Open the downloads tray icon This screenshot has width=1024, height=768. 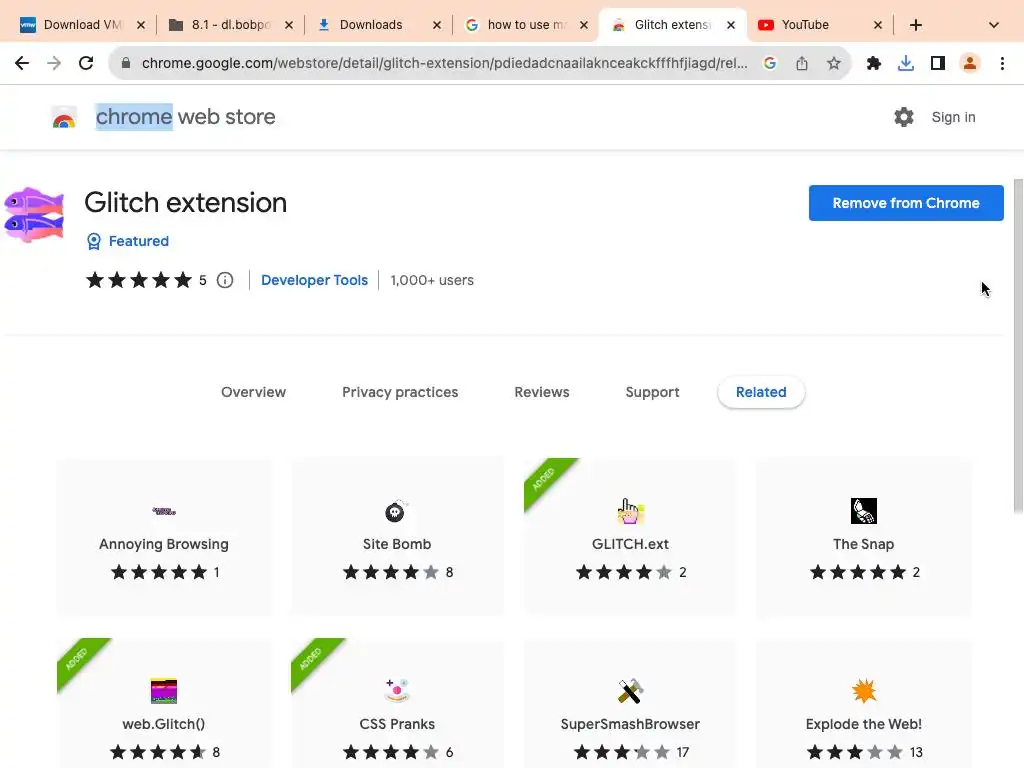coord(906,63)
